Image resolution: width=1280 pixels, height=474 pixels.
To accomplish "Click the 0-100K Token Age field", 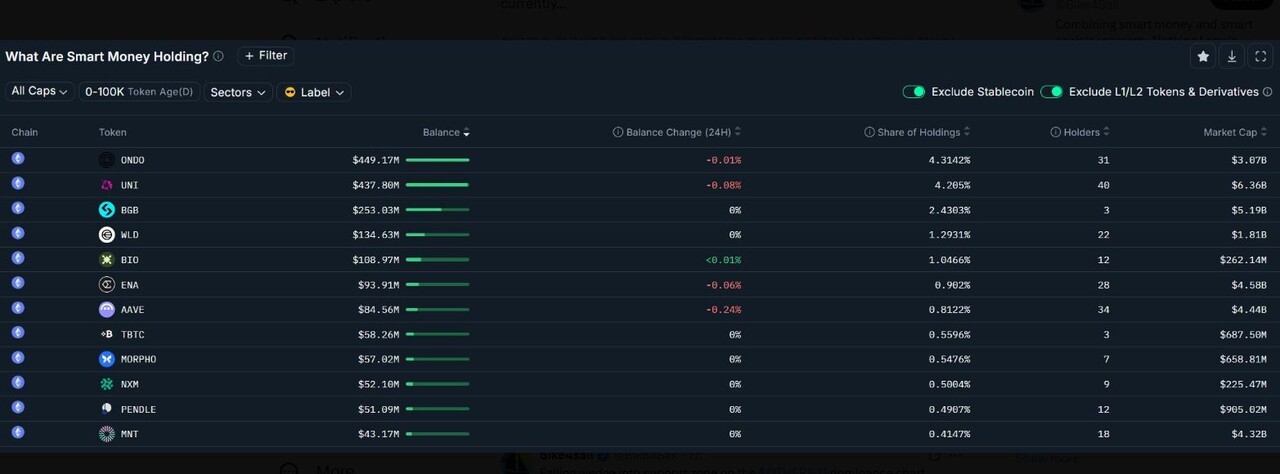I will (x=139, y=92).
